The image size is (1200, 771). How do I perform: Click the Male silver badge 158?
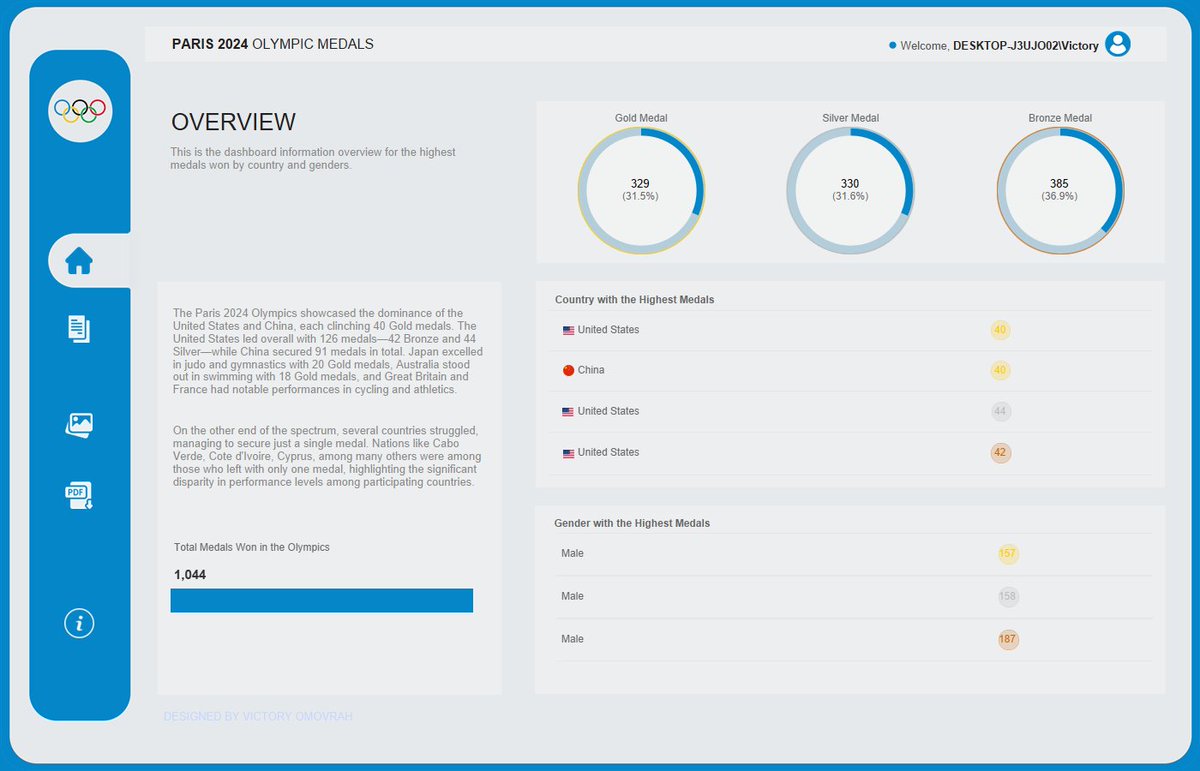pyautogui.click(x=1007, y=597)
